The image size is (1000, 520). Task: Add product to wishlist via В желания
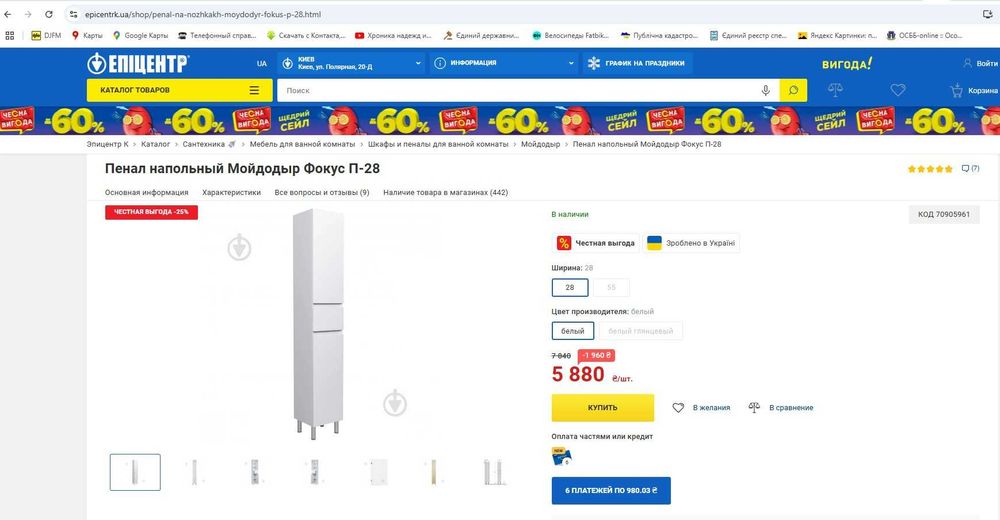700,407
